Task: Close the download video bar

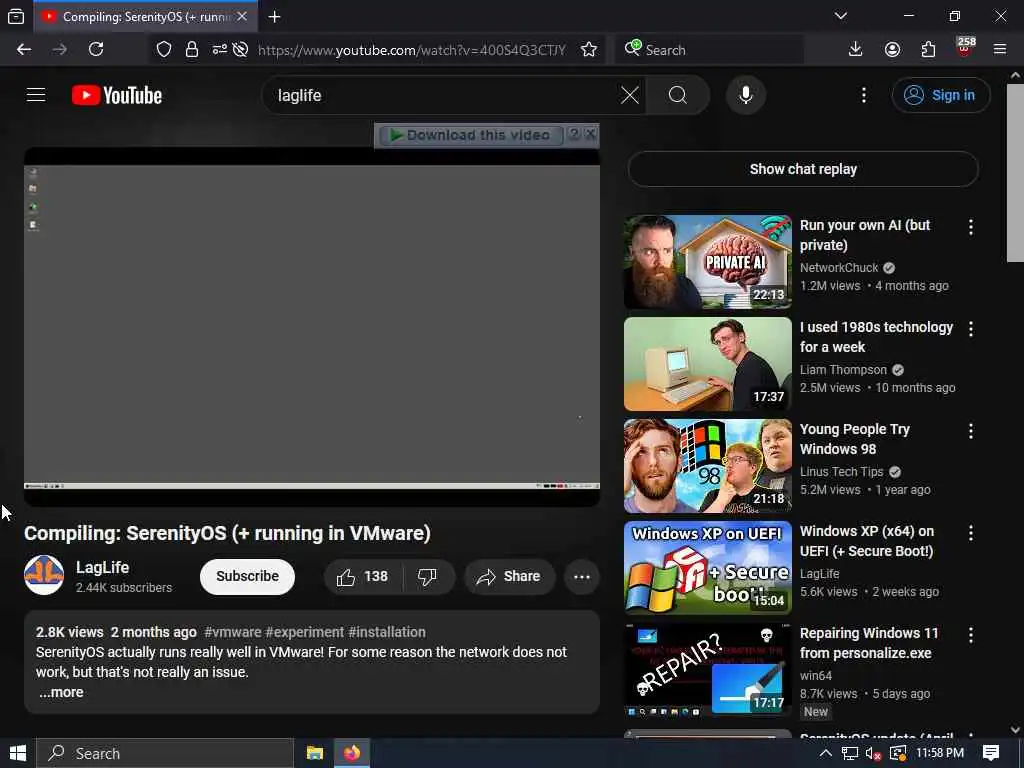Action: click(590, 134)
